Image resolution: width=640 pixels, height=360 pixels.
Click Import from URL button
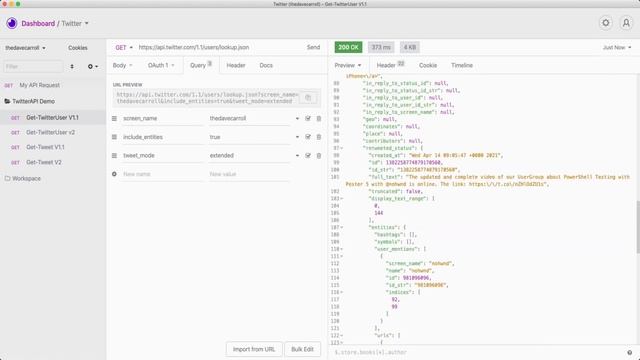254,349
